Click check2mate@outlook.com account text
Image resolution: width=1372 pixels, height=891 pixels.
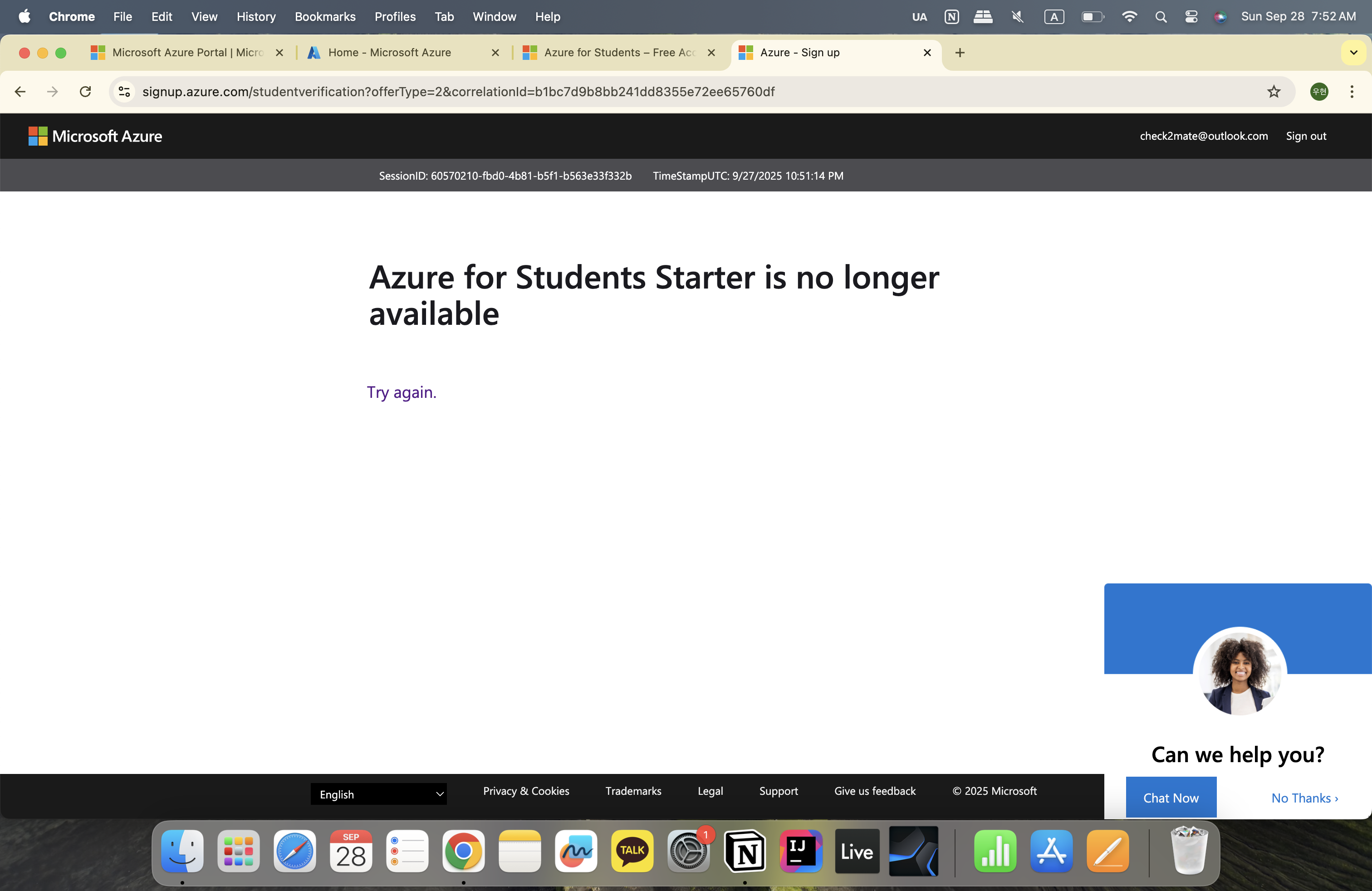pos(1204,136)
